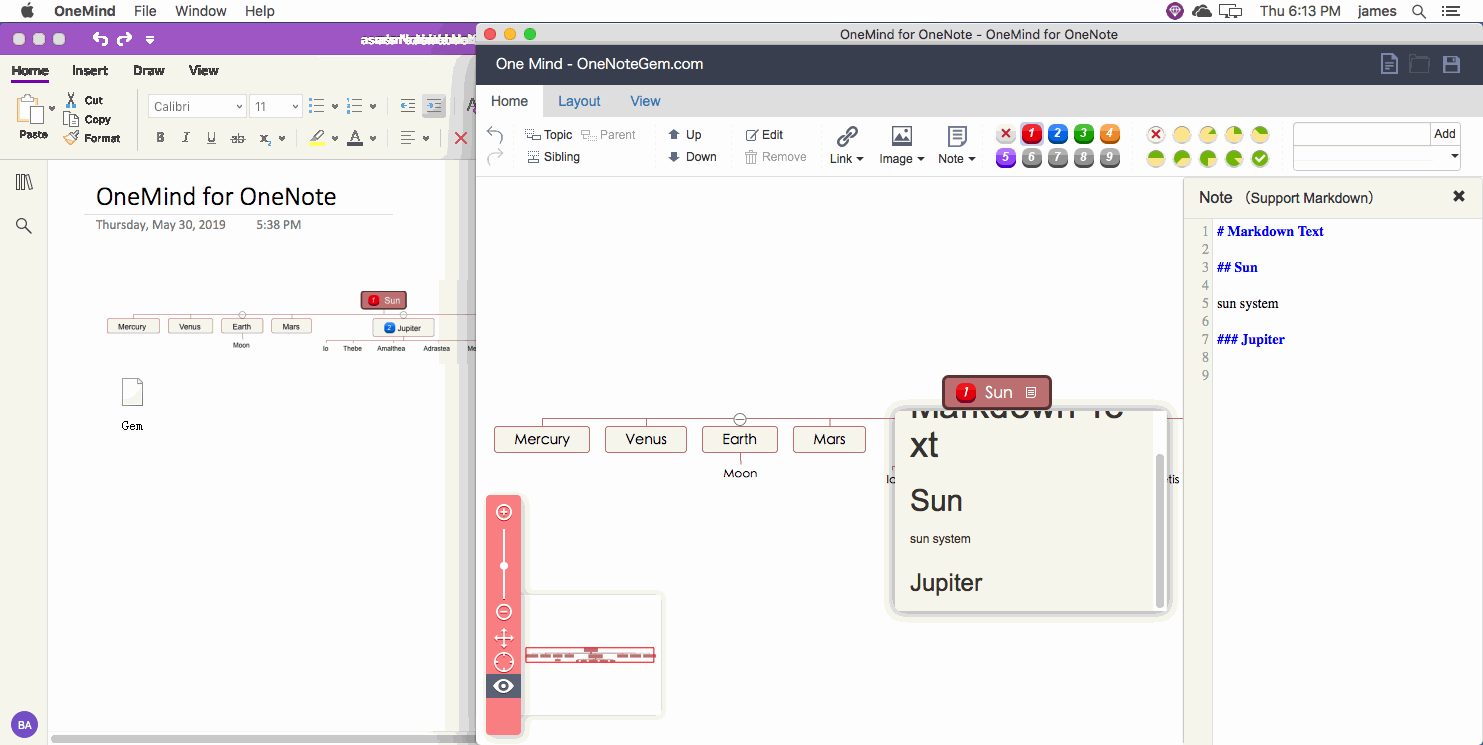Click the move/pan cross-arrows icon
The width and height of the screenshot is (1483, 745).
click(x=504, y=638)
